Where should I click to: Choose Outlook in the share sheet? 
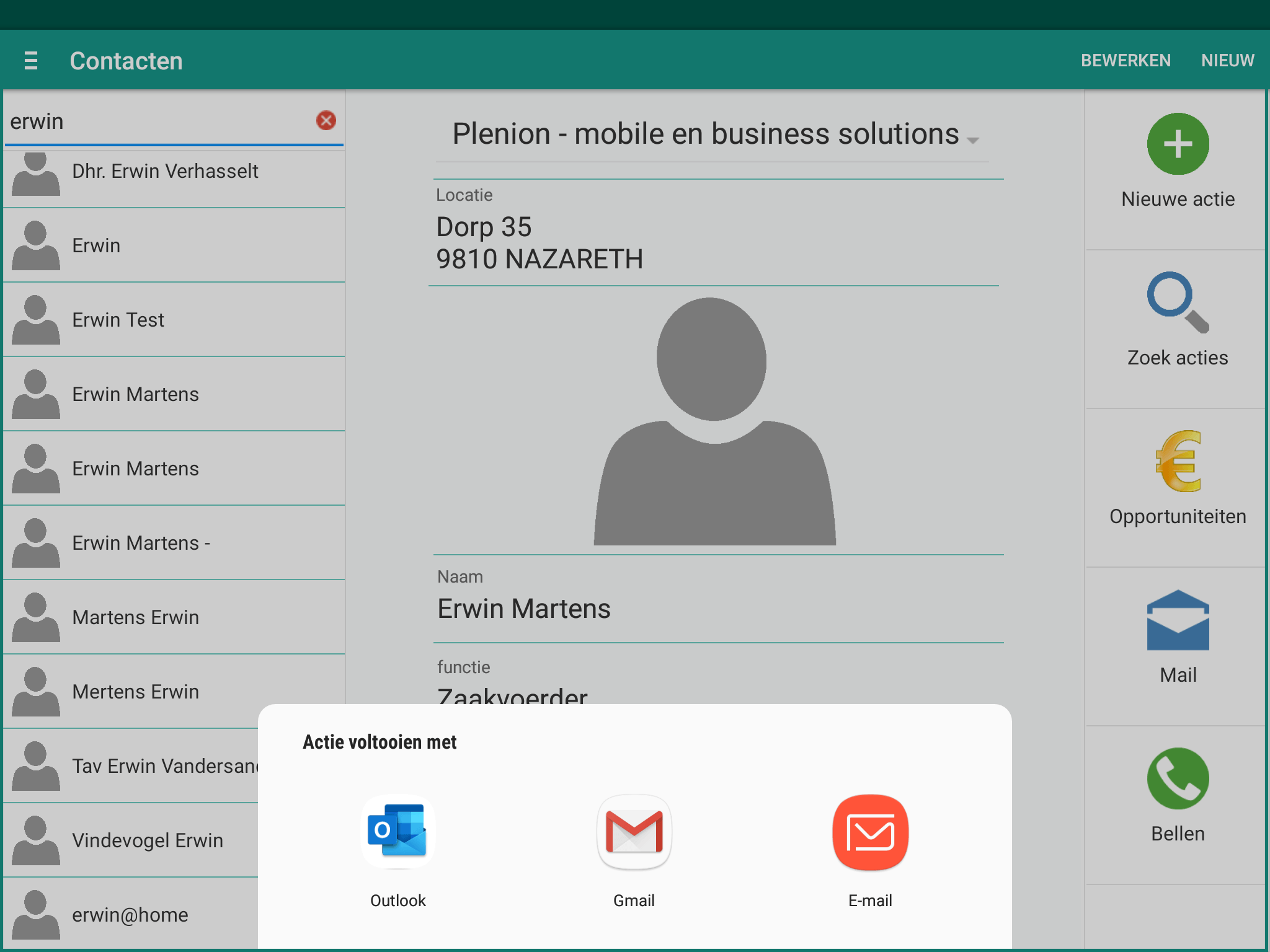(x=397, y=832)
